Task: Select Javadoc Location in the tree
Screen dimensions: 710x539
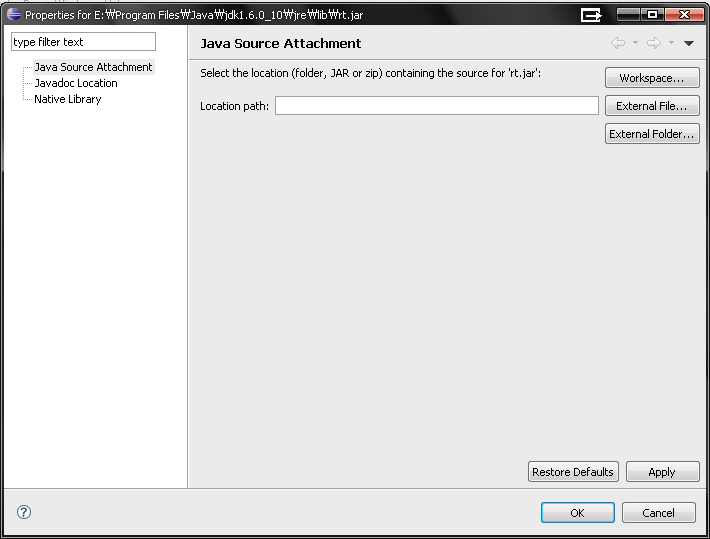Action: (x=76, y=83)
